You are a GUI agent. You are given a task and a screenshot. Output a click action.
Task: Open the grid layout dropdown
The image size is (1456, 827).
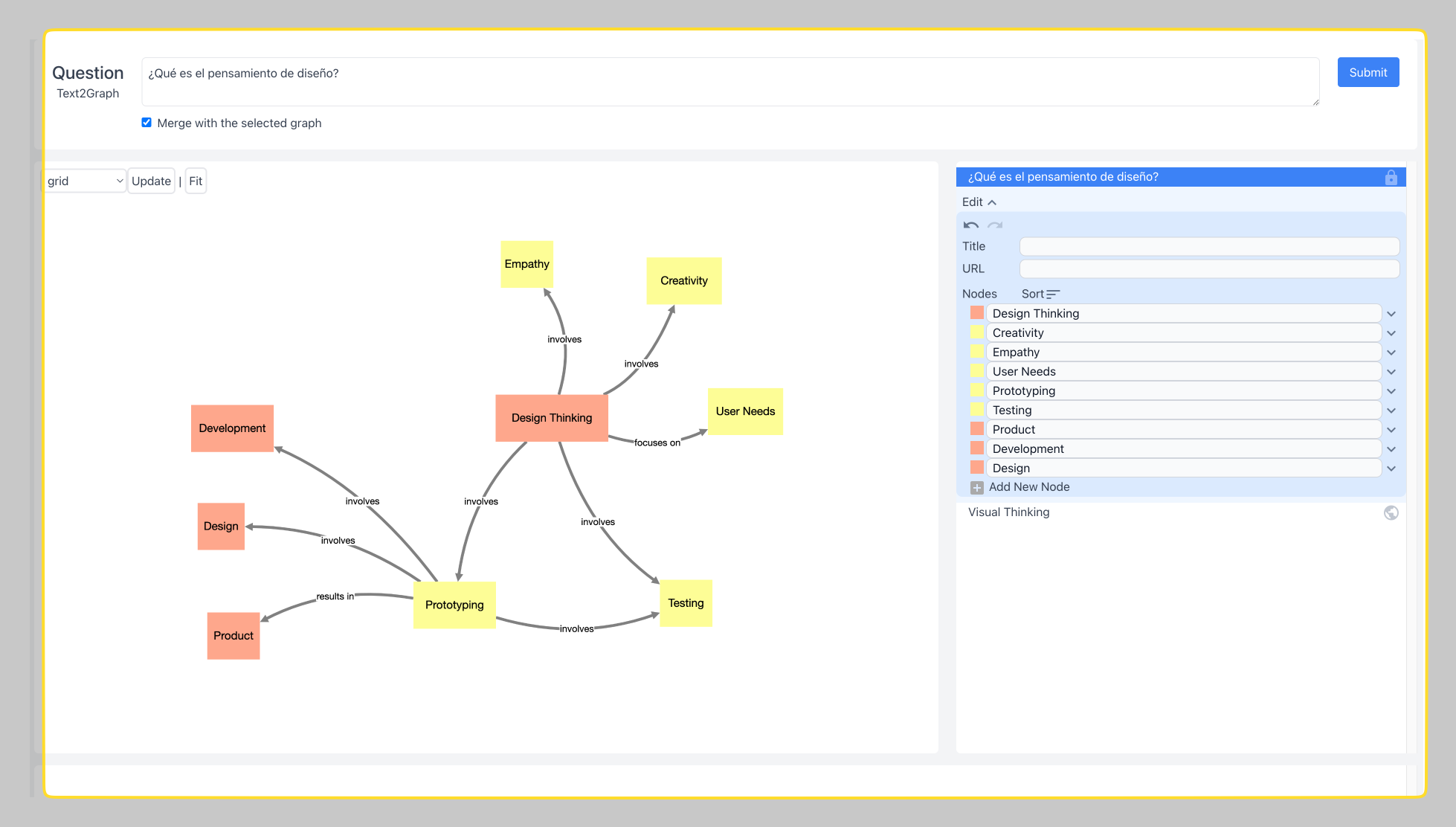coord(84,181)
